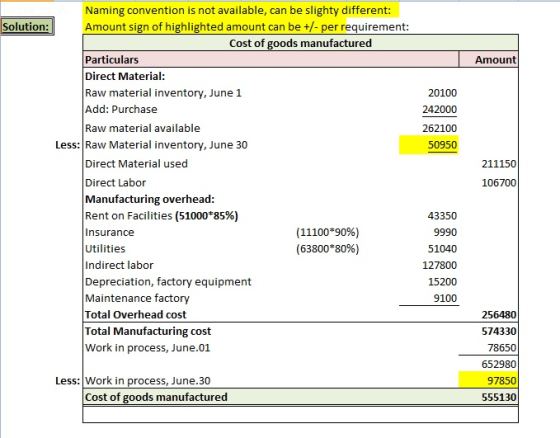Select 'Raw material inventory, June 1' cell
Image resolution: width=560 pixels, height=438 pixels.
pyautogui.click(x=163, y=93)
